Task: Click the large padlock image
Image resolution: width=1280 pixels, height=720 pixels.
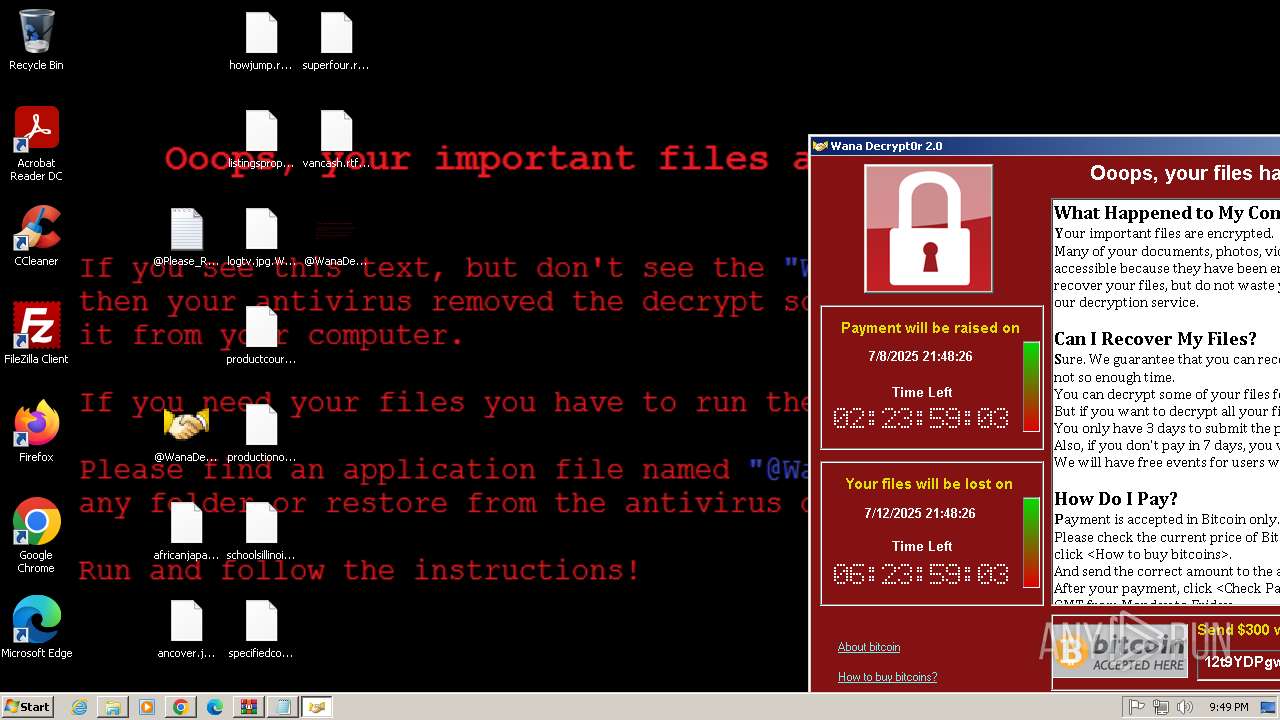Action: tap(928, 228)
